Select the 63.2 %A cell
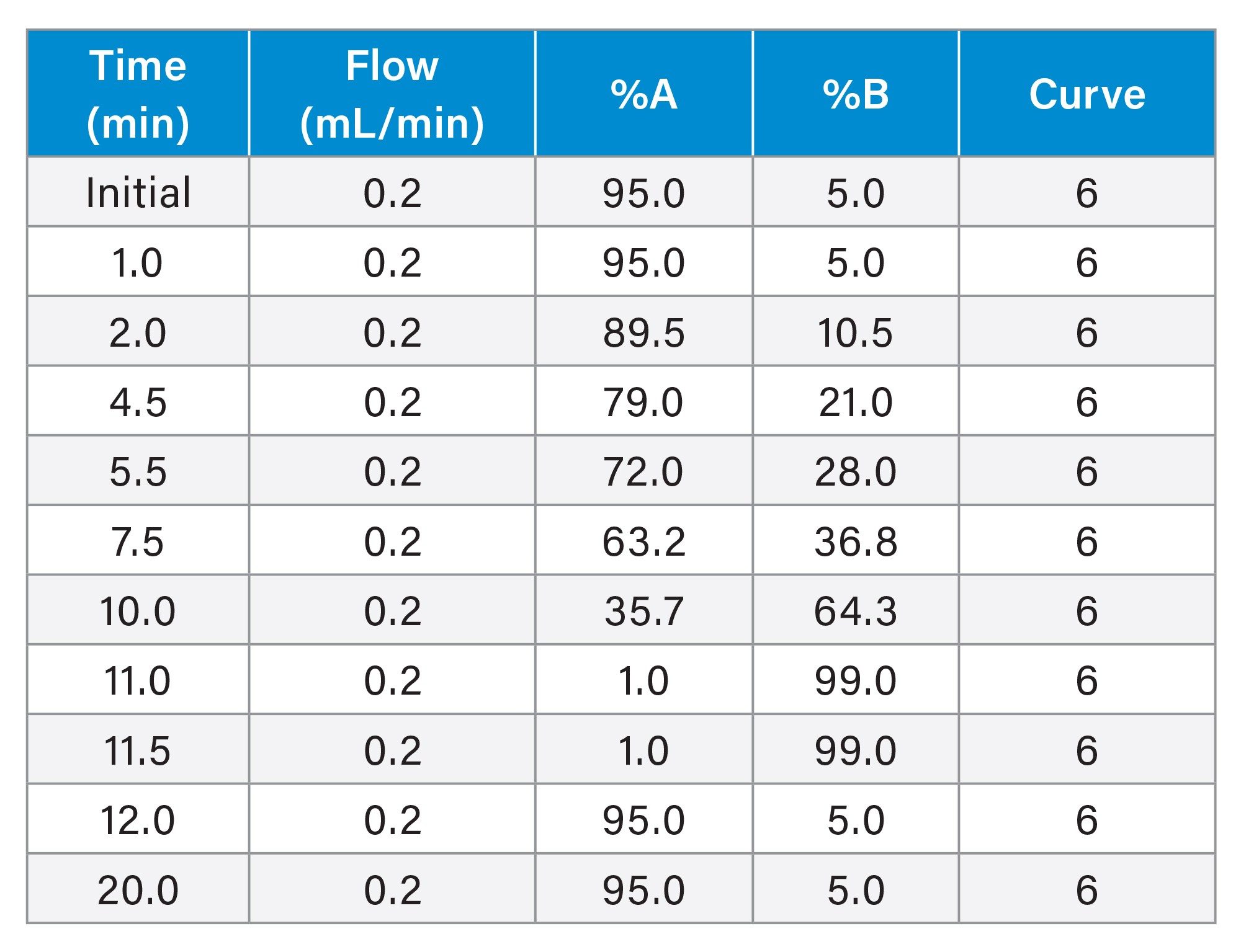1241x952 pixels. [644, 540]
